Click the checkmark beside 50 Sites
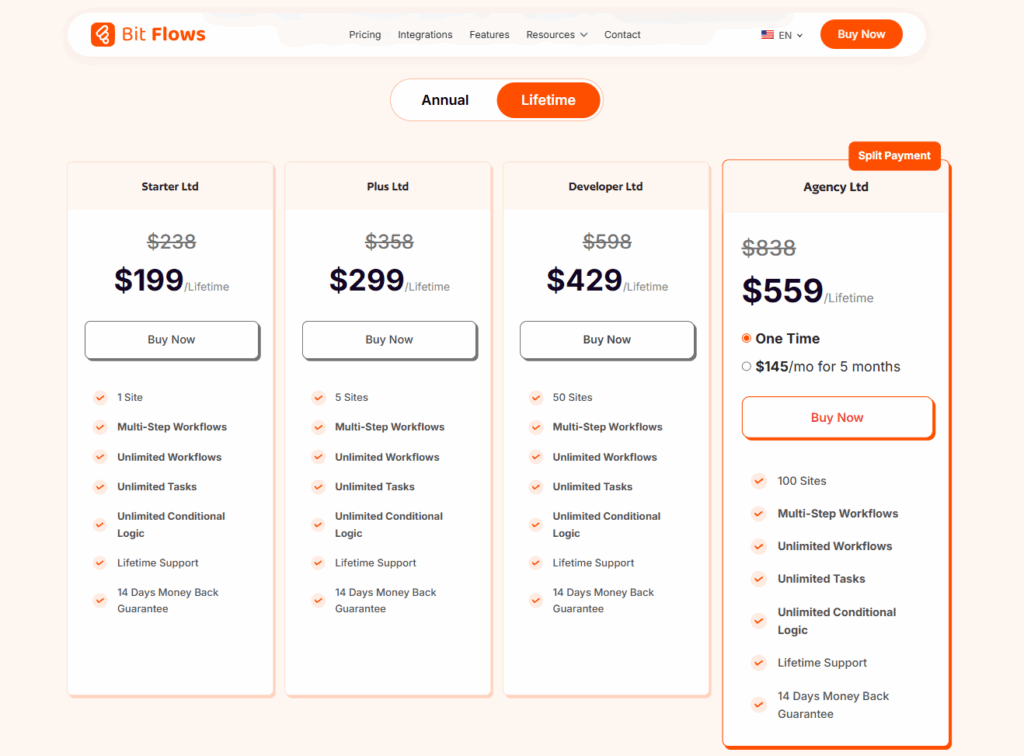Screen dimensions: 1024x756 (536, 397)
